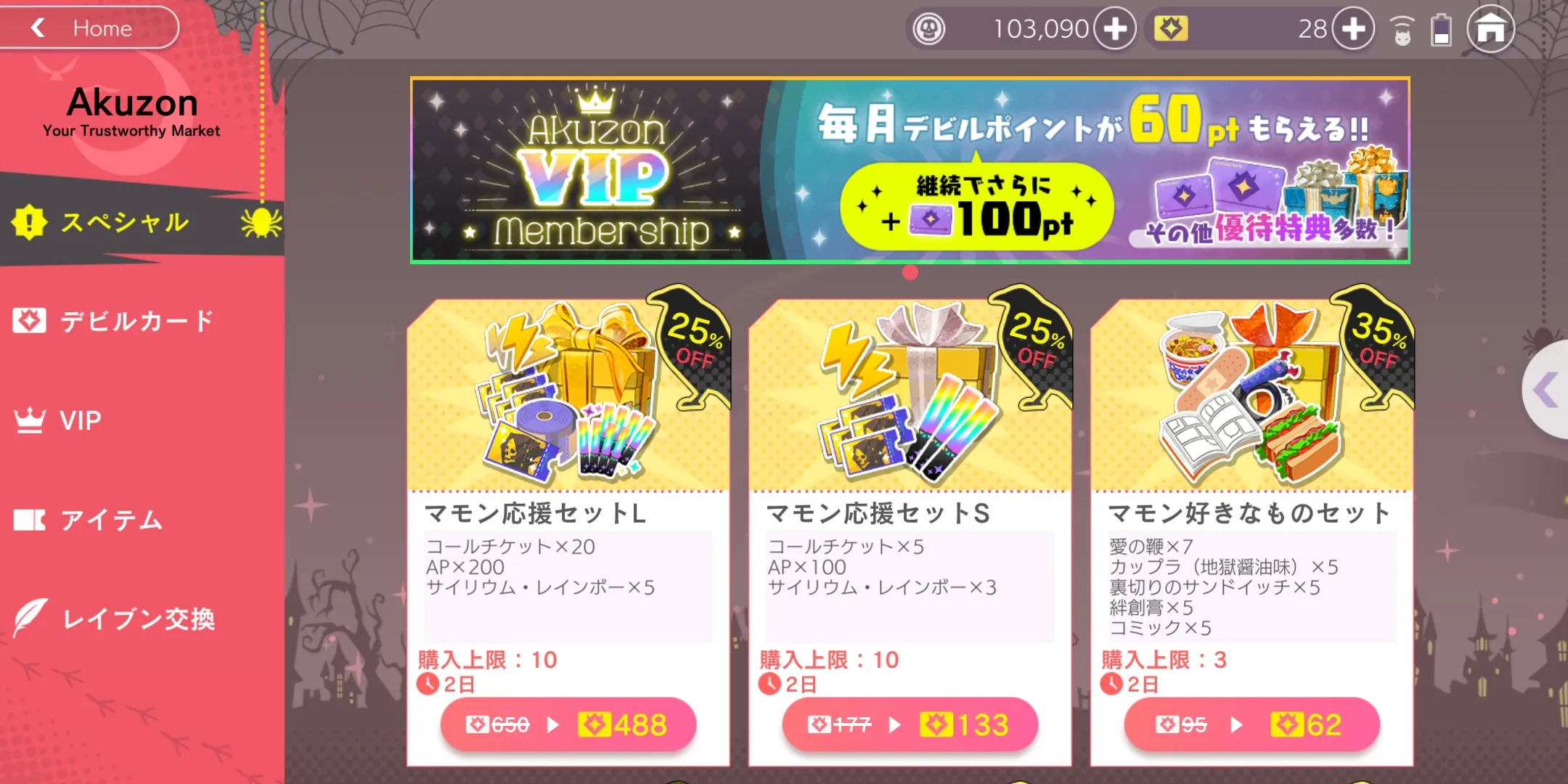This screenshot has height=784, width=1568.
Task: Tap the yellow Devil Point currency icon
Action: [1171, 29]
